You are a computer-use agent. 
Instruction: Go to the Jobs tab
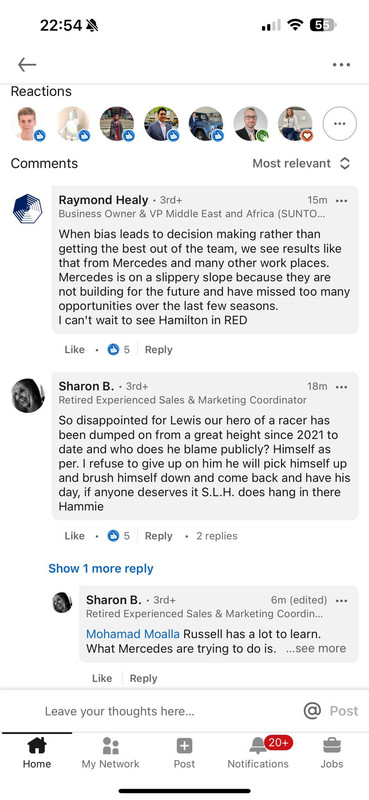click(332, 754)
